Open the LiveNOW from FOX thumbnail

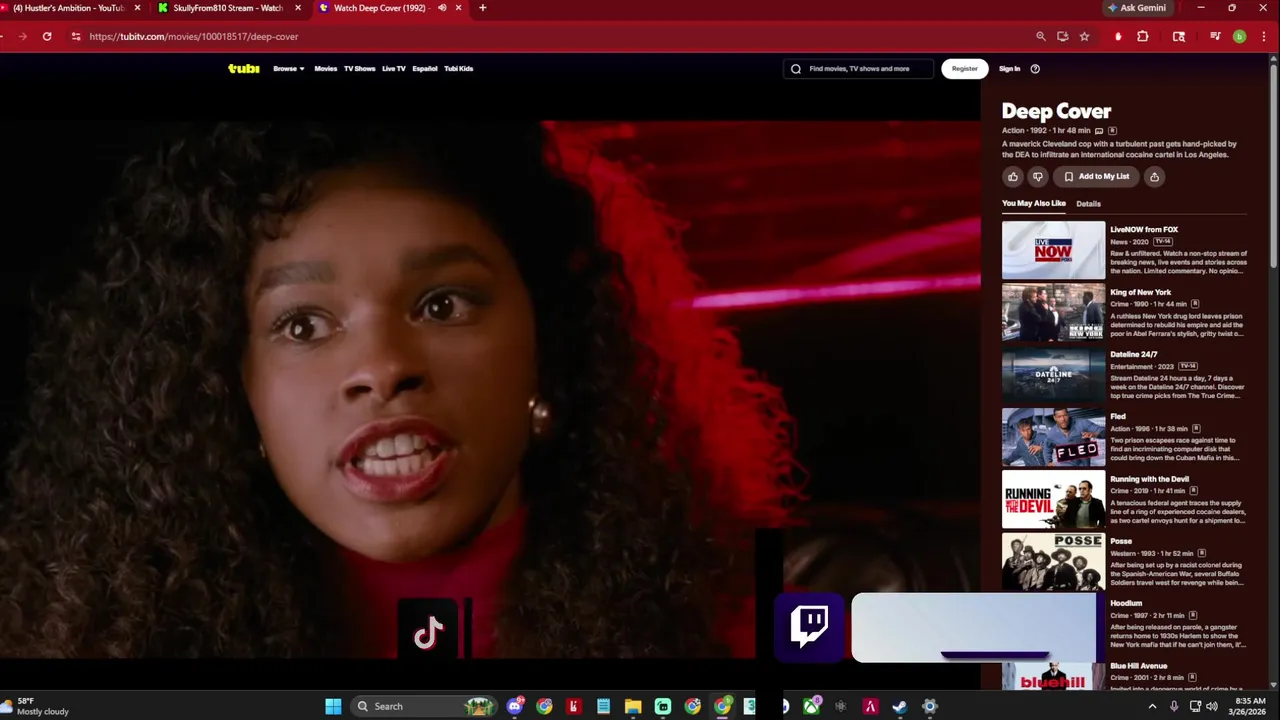coord(1053,250)
